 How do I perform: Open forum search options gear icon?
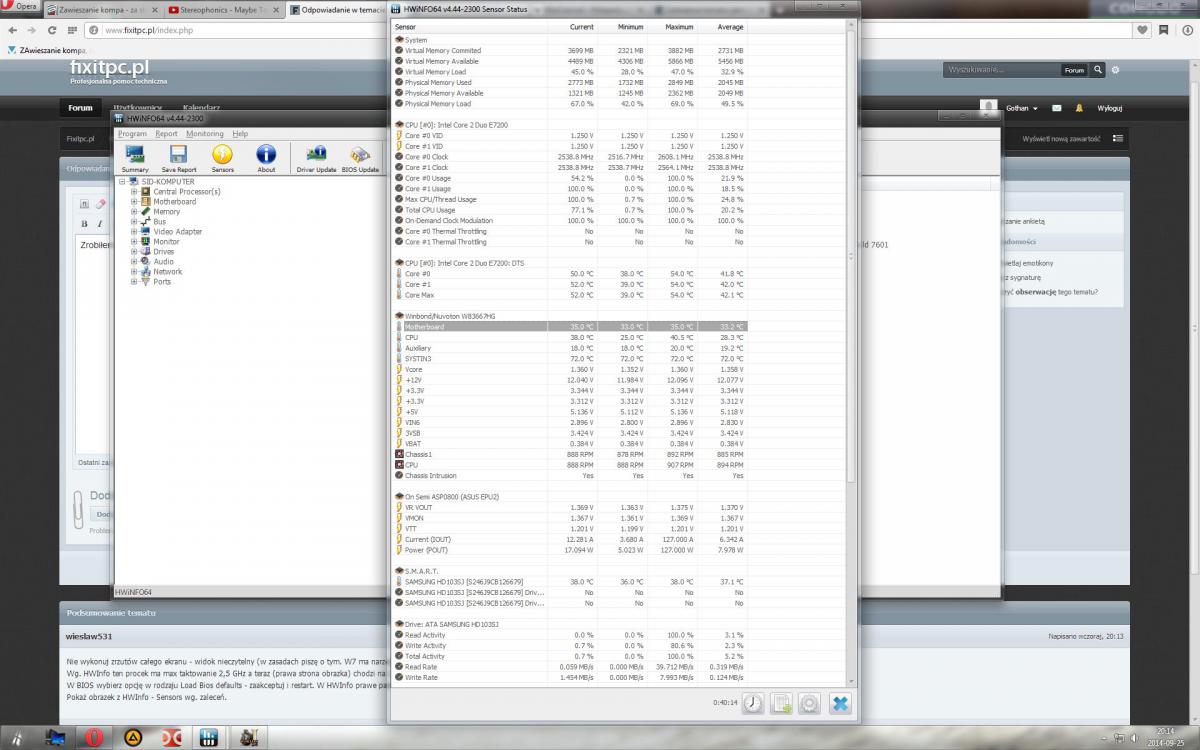pos(1116,70)
